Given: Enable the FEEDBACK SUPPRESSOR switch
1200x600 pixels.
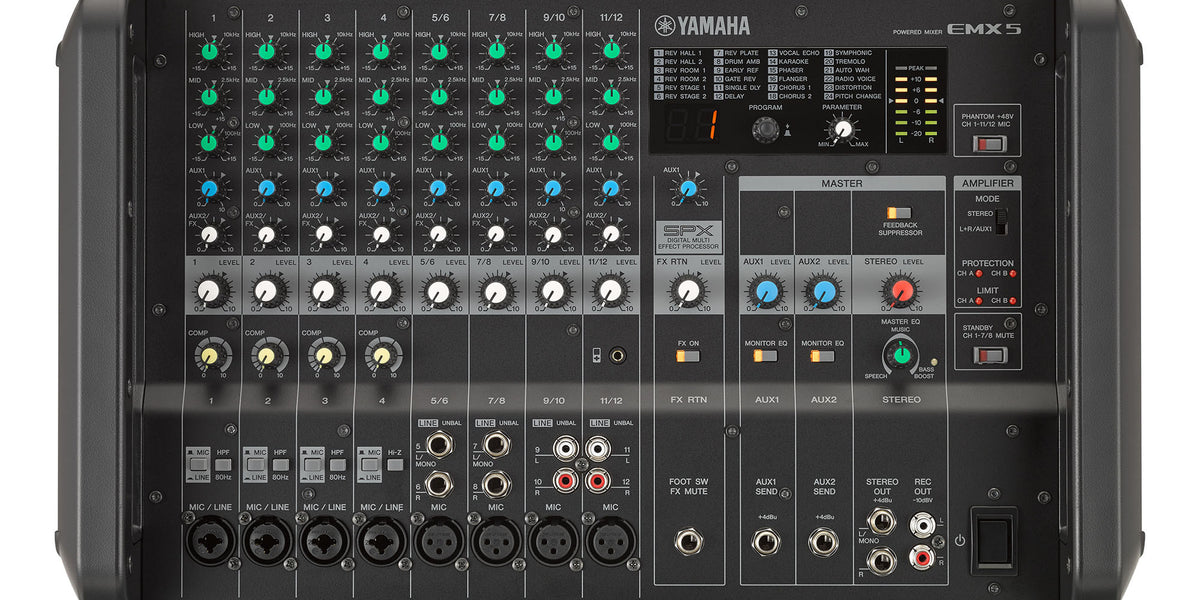Looking at the screenshot, I should click(x=899, y=213).
